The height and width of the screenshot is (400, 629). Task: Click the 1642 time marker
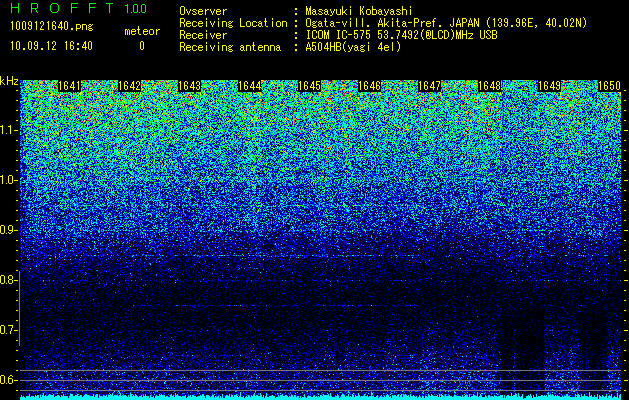(x=130, y=86)
